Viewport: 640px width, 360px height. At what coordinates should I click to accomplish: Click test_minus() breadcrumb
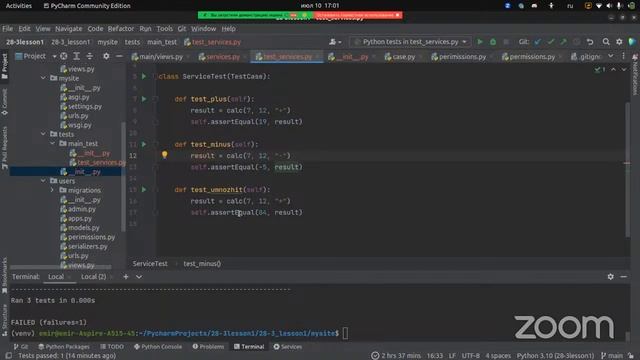[x=202, y=264]
